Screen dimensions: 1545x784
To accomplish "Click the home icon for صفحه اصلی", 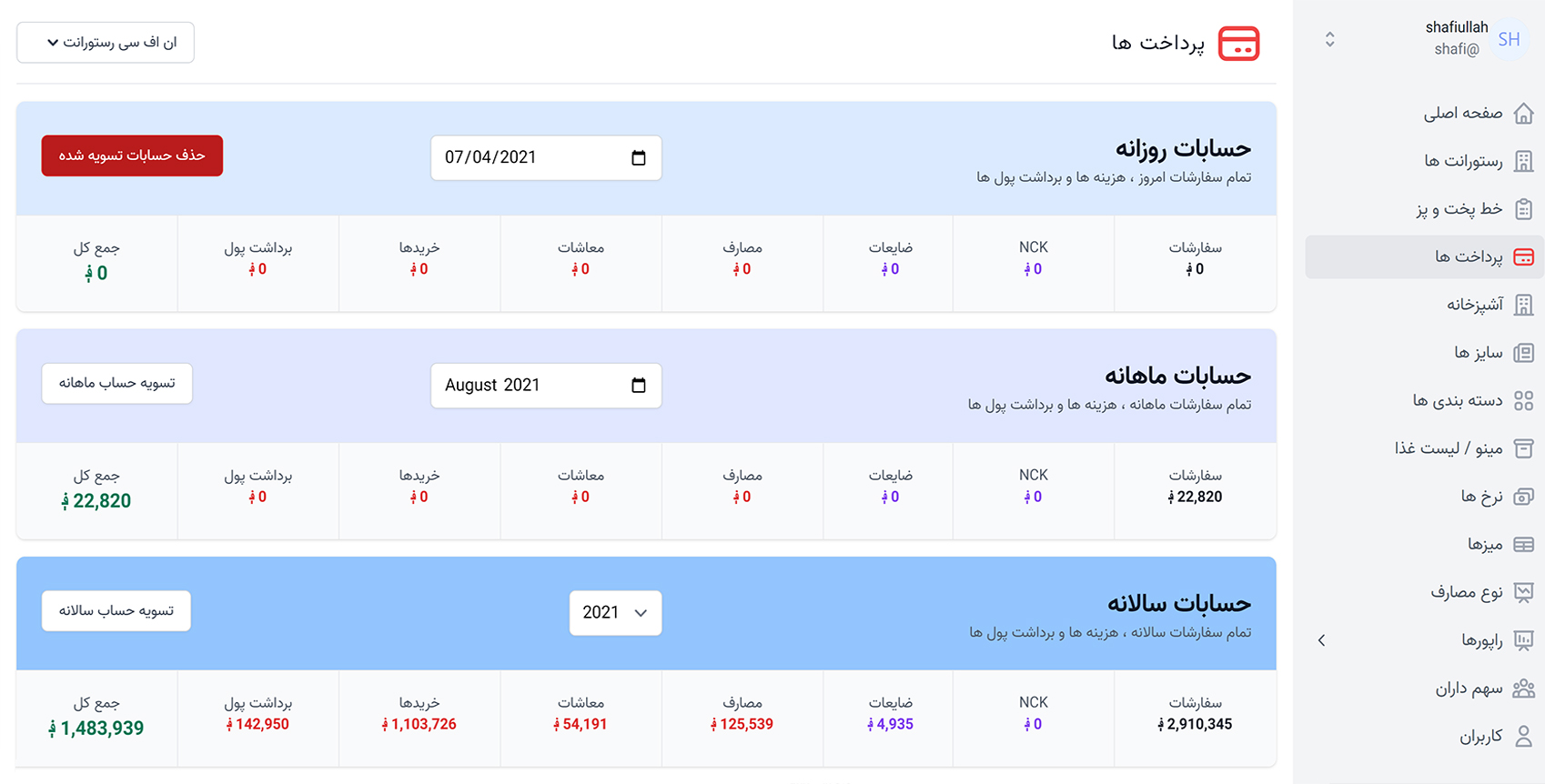I will (1523, 114).
